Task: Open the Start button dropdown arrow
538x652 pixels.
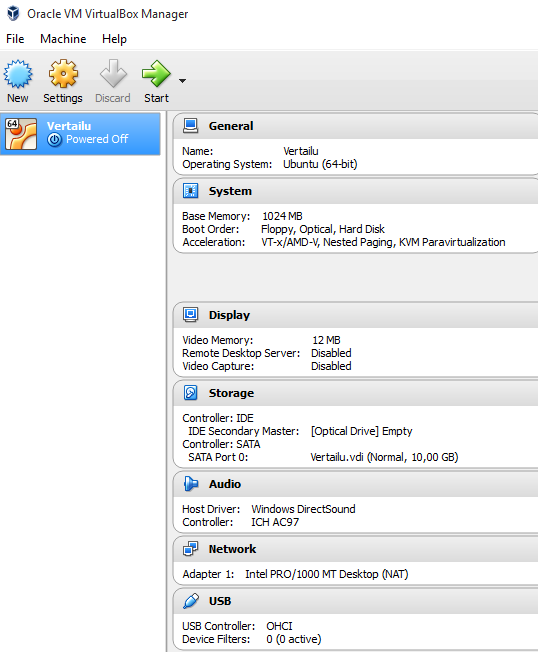Action: pyautogui.click(x=183, y=81)
